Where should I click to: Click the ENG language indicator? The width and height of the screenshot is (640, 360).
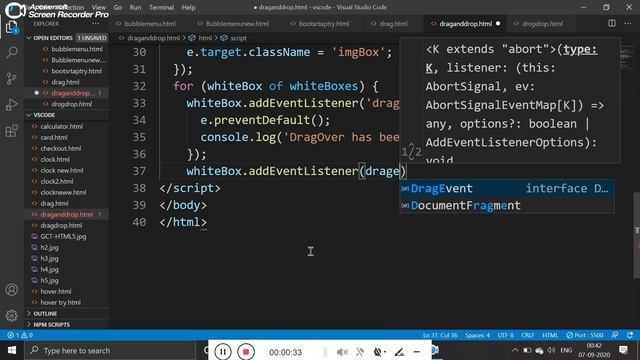566,350
